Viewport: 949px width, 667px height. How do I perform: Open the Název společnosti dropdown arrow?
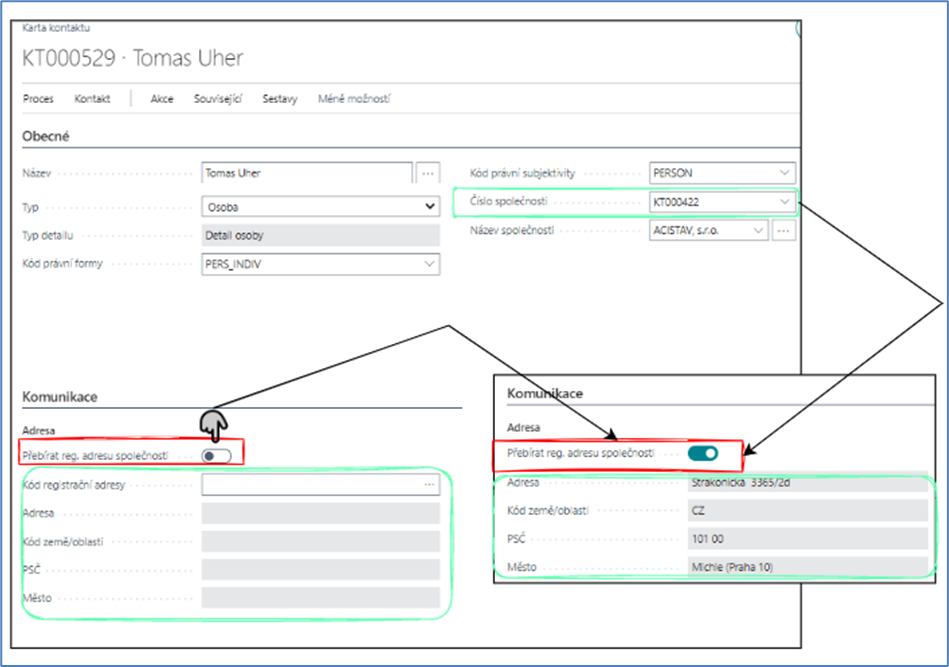click(x=757, y=231)
